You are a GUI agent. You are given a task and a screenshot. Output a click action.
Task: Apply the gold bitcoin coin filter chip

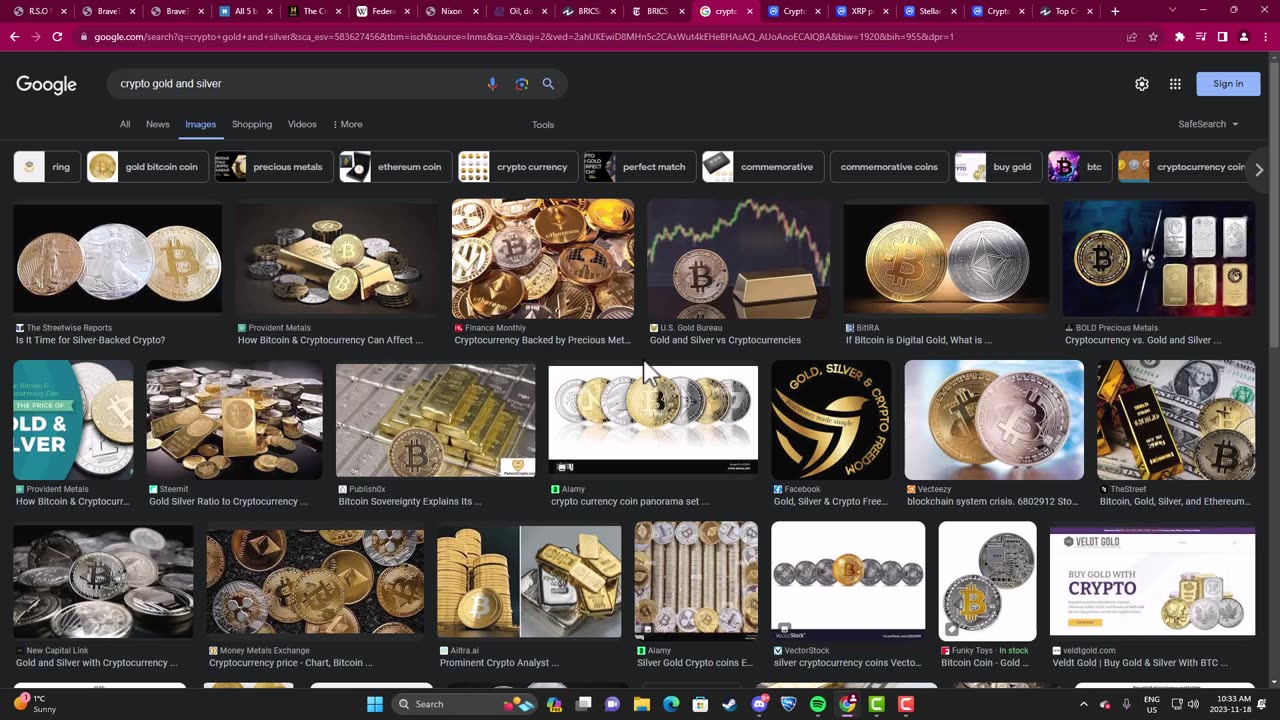(x=148, y=167)
